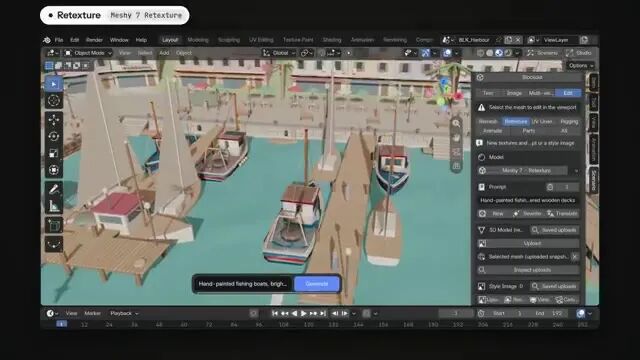Click the Blender logo menu icon
640x360 pixels.
tap(47, 40)
